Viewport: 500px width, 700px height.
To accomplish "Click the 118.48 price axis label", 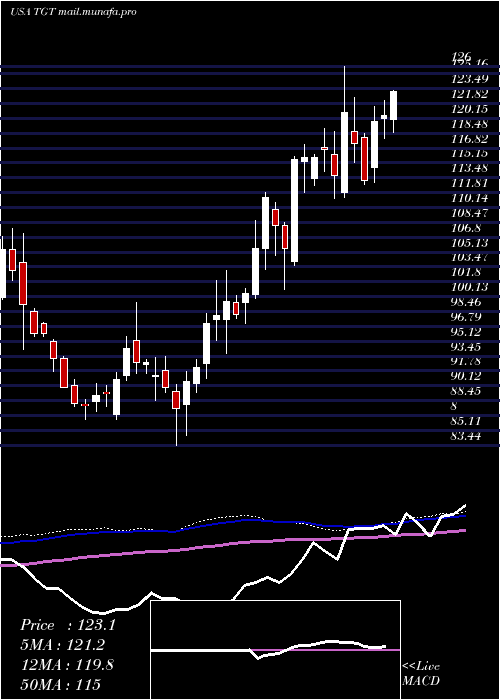I will pos(469,124).
